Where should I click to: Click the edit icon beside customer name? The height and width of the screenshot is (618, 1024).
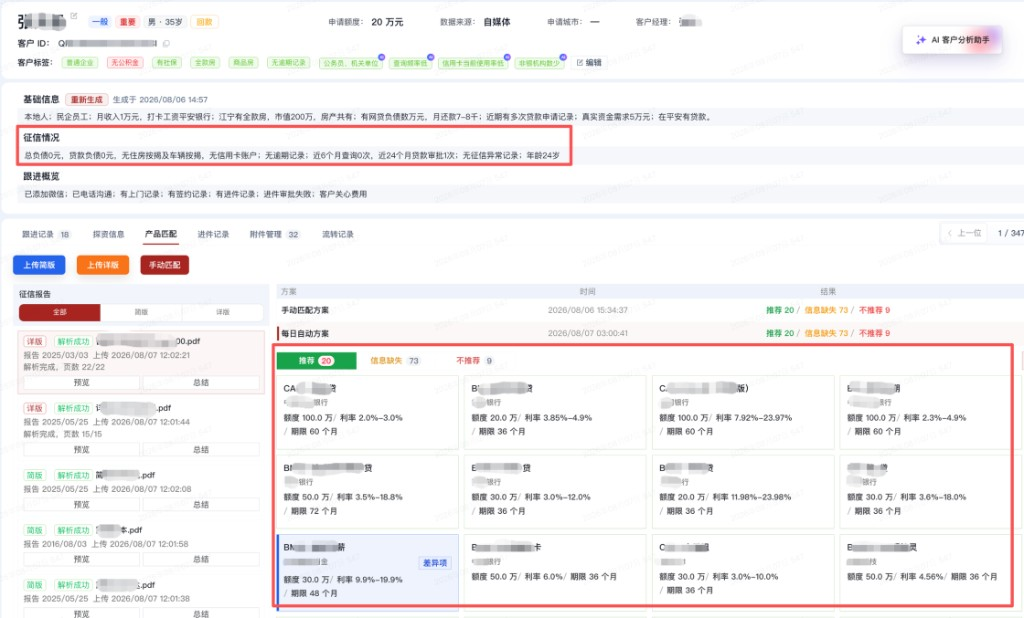tap(74, 16)
